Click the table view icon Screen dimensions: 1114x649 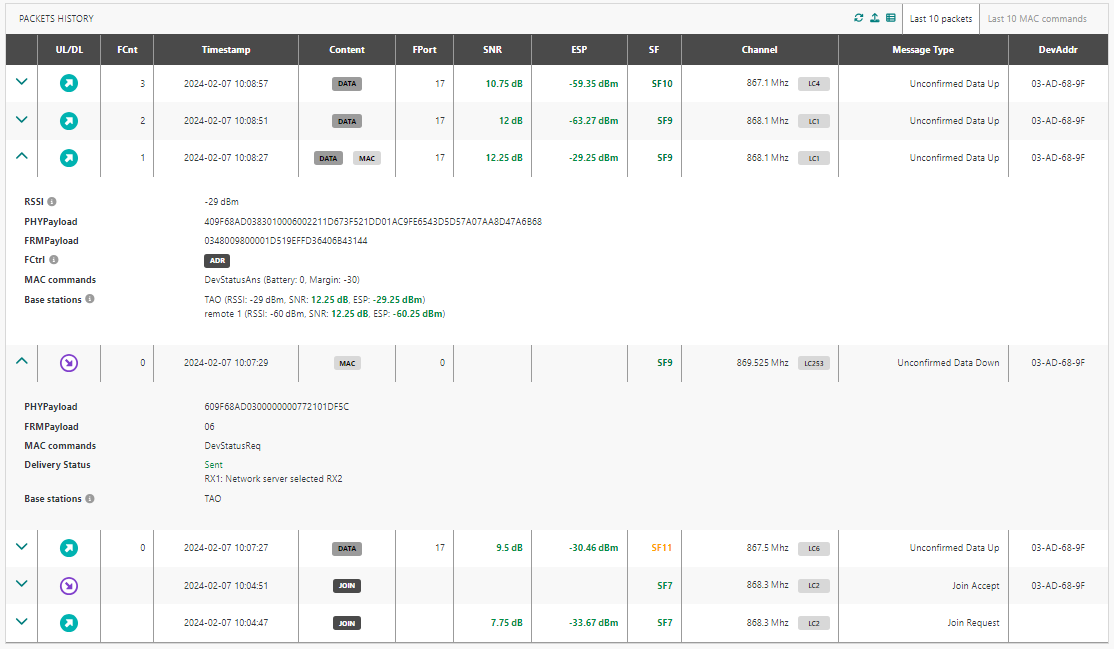(x=890, y=18)
